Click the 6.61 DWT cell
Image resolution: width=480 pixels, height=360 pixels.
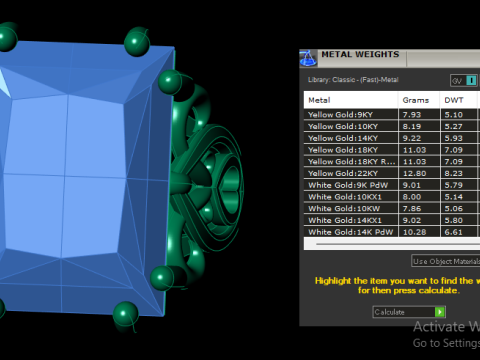pyautogui.click(x=459, y=232)
